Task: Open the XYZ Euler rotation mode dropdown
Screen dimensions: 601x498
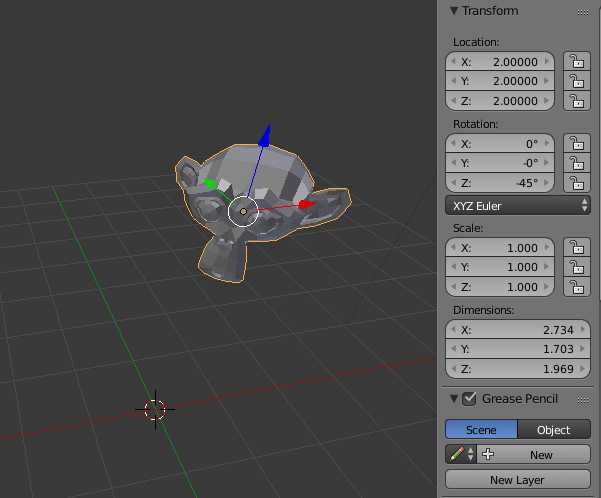Action: pos(518,206)
